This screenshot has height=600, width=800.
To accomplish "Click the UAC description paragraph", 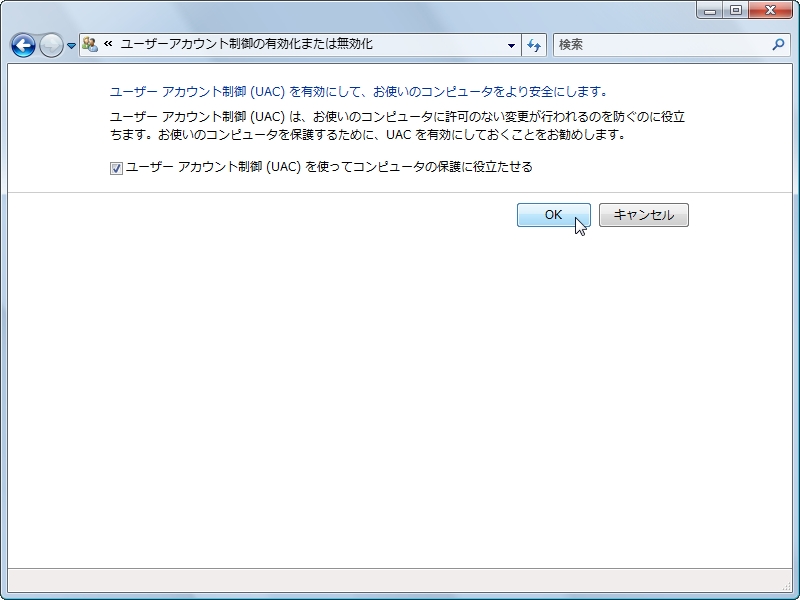I will coord(397,126).
